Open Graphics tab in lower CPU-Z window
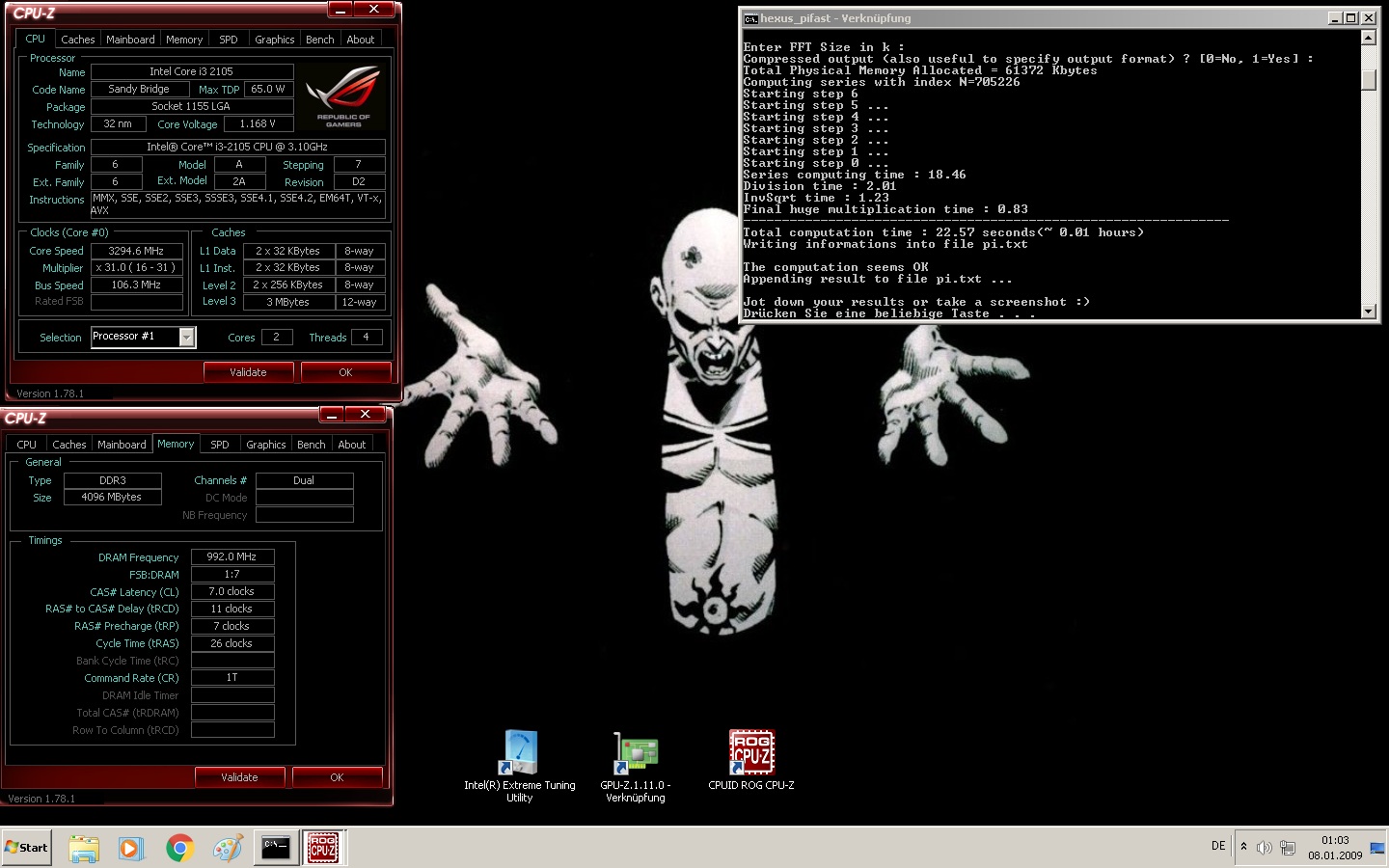This screenshot has height=868, width=1389. click(266, 445)
